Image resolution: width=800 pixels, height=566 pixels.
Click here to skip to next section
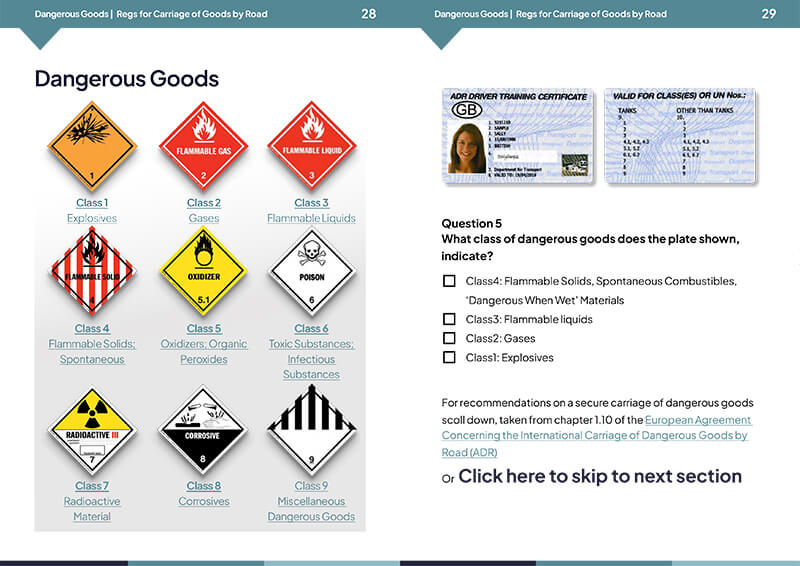(x=600, y=476)
